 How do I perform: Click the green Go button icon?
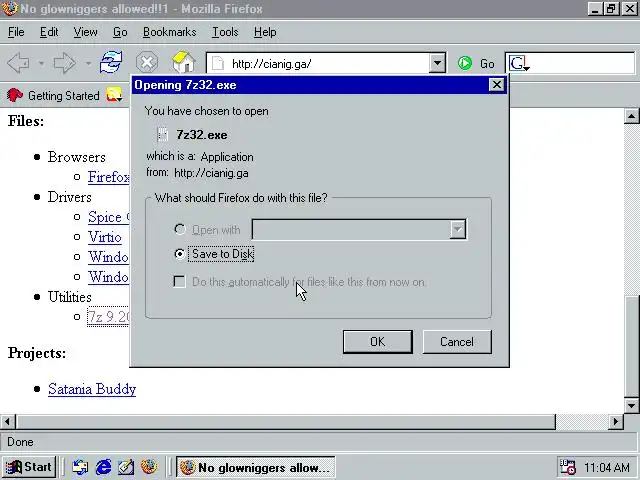(464, 63)
